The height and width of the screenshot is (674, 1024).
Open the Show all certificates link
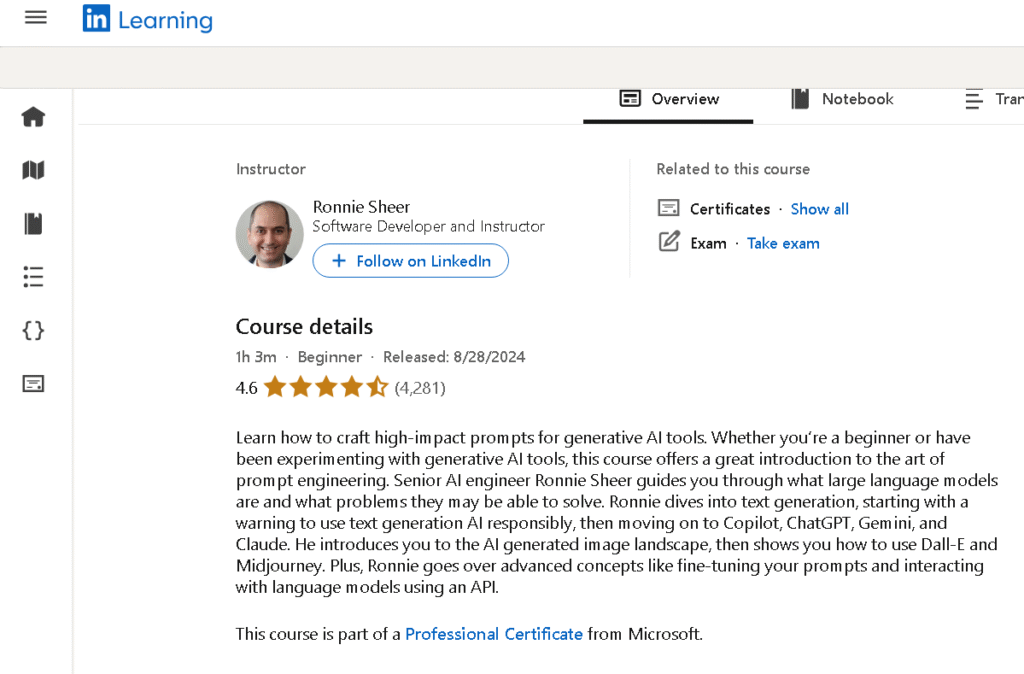click(x=819, y=208)
